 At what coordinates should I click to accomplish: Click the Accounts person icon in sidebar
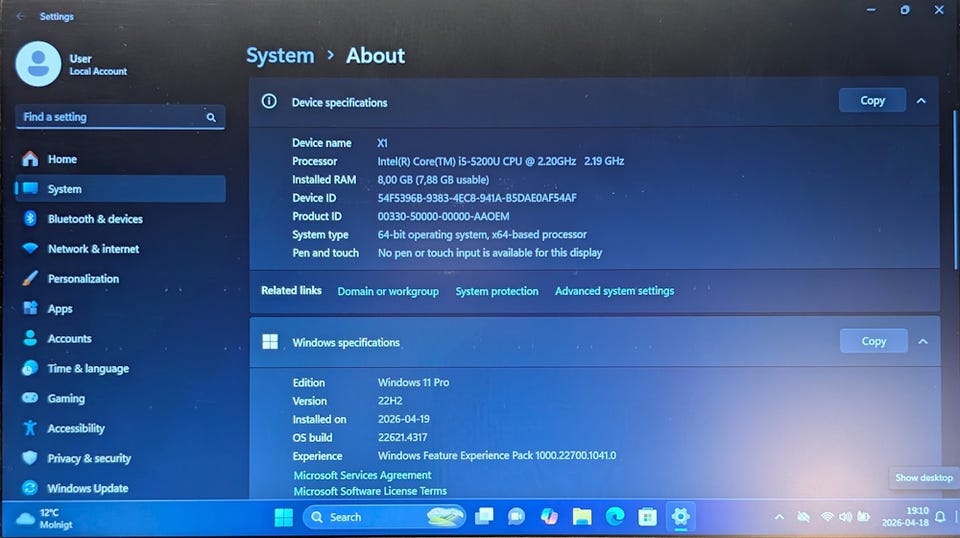coord(29,338)
